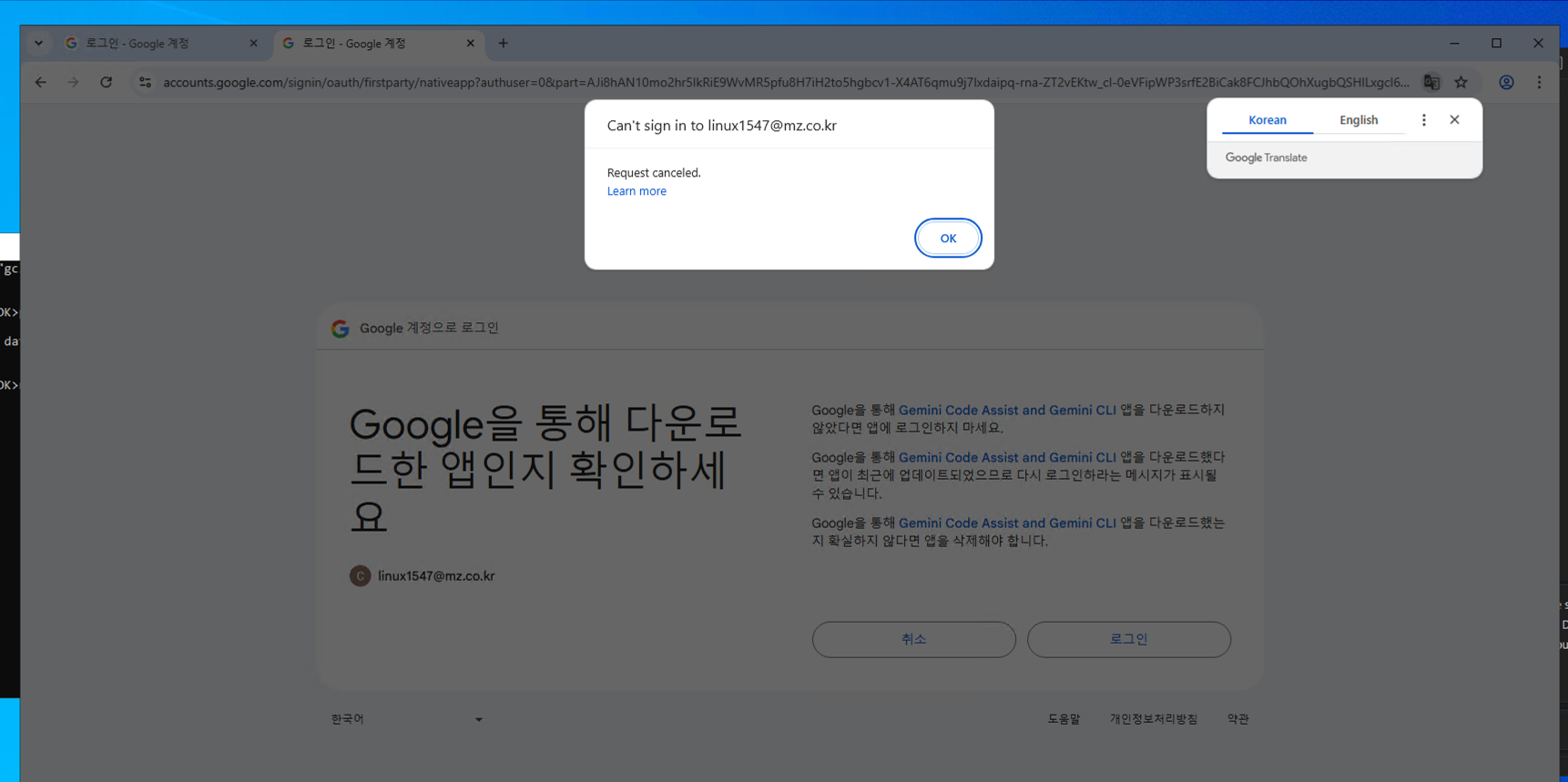Click the 로그인 button
This screenshot has width=1568, height=782.
(1128, 639)
